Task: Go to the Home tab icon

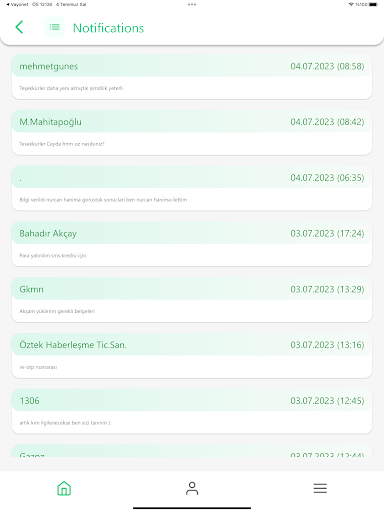Action: 64,488
